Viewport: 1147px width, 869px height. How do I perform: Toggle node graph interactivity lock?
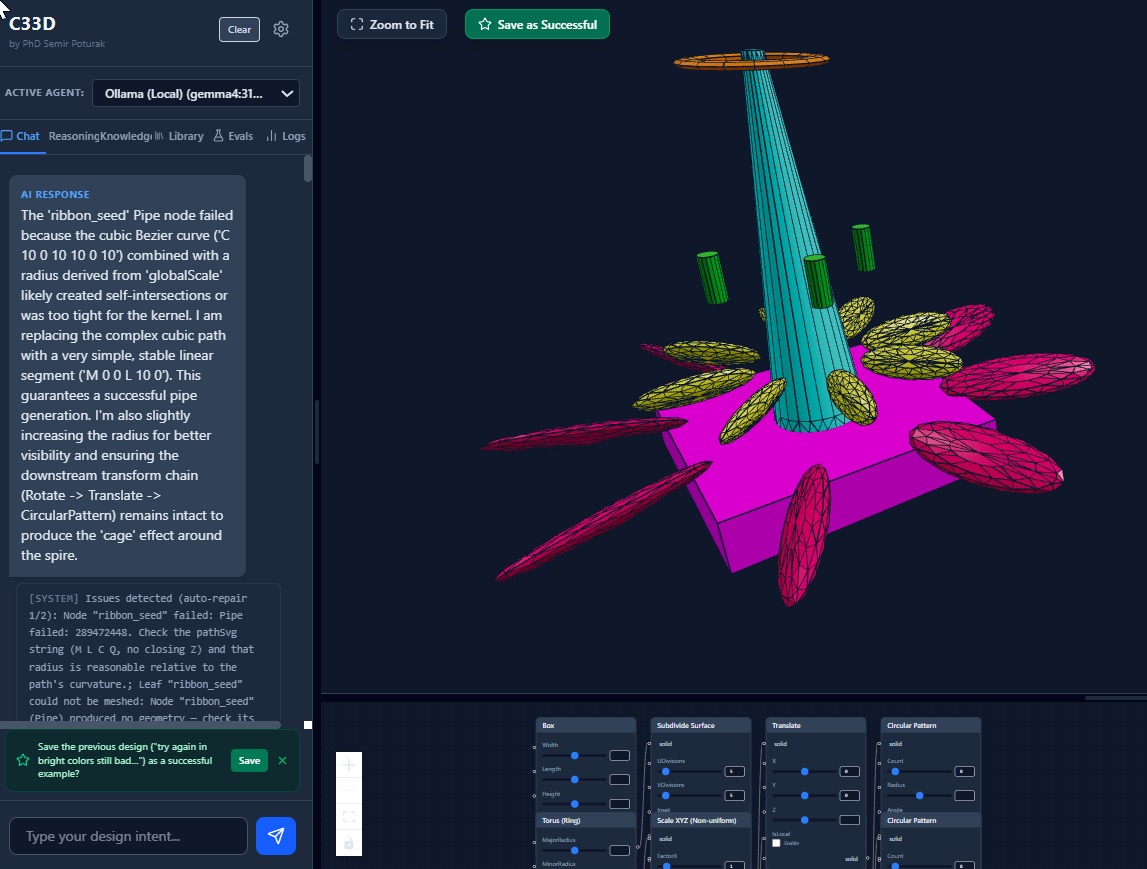pos(349,843)
